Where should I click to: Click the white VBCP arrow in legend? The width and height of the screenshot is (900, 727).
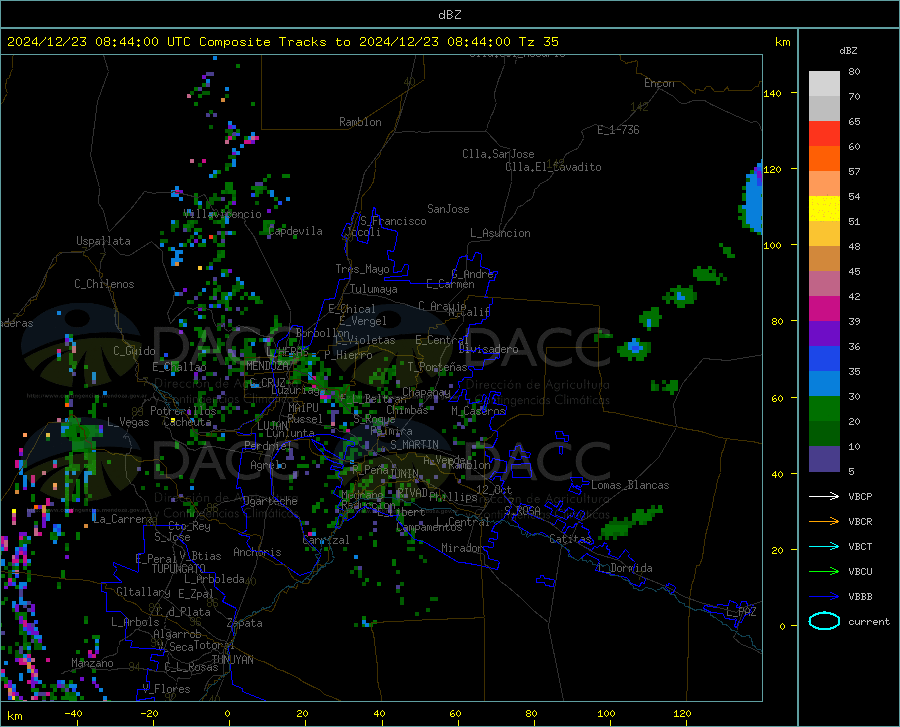824,496
